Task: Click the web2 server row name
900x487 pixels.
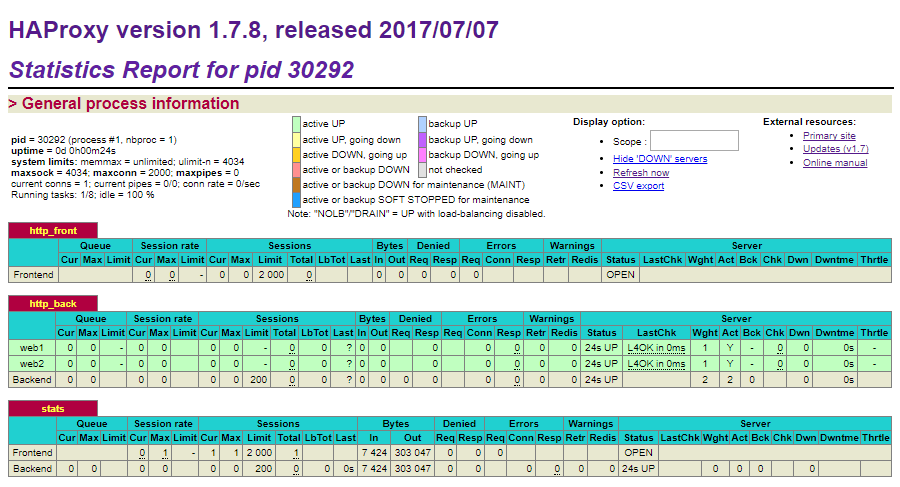Action: pyautogui.click(x=32, y=364)
